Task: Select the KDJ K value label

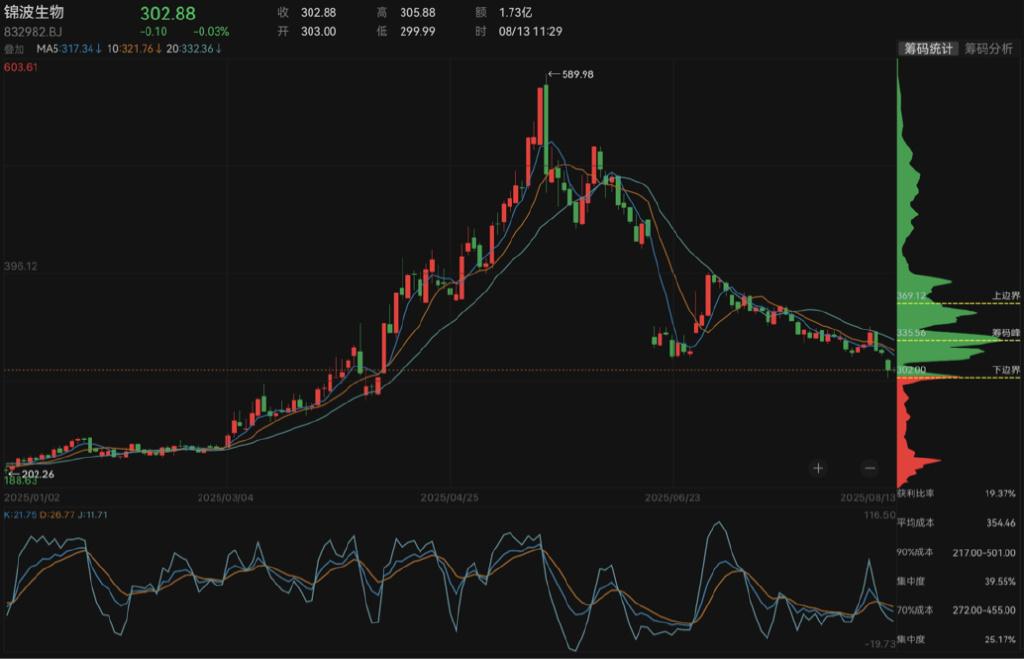Action: [x=20, y=514]
